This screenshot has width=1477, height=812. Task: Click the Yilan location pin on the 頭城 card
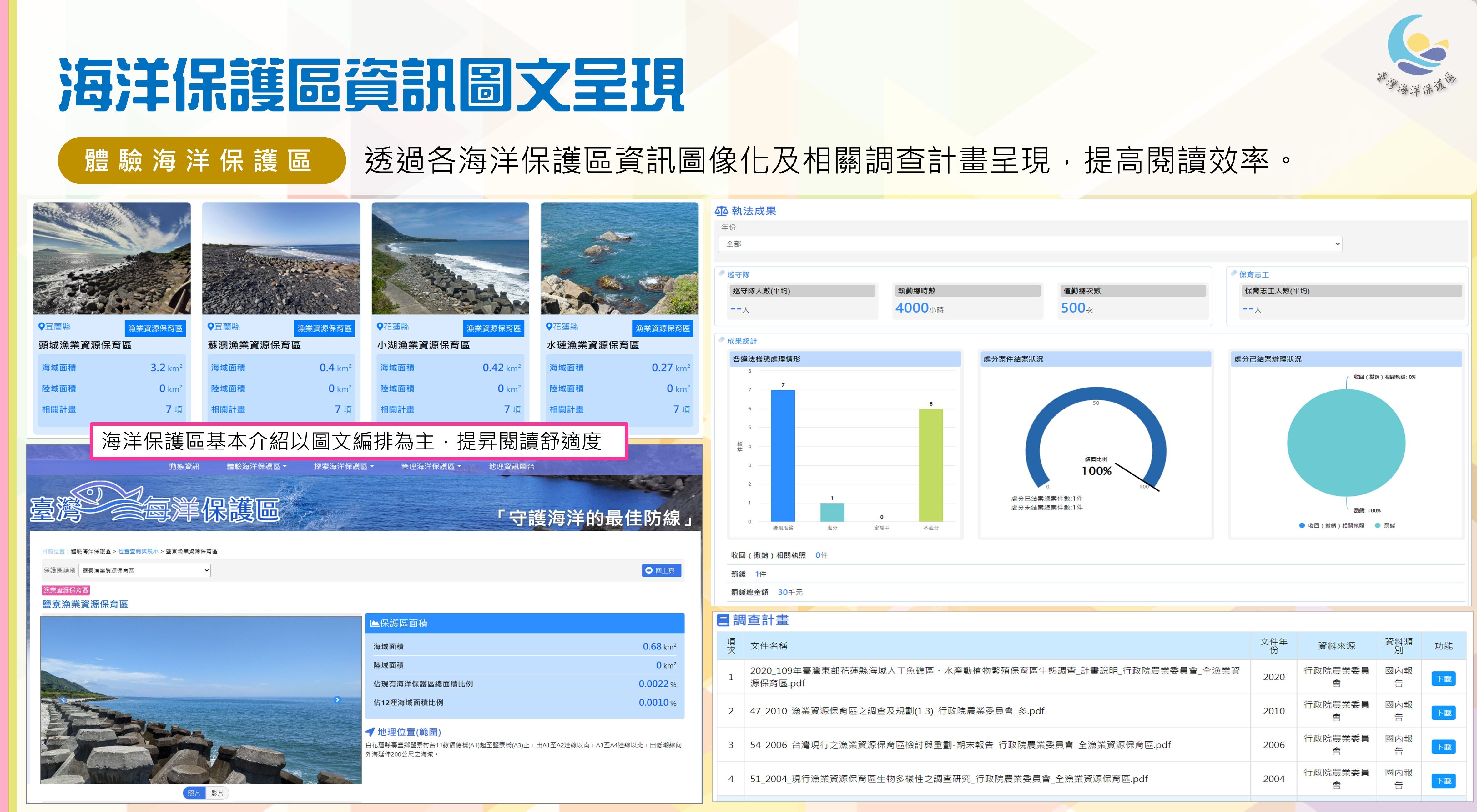coord(41,327)
